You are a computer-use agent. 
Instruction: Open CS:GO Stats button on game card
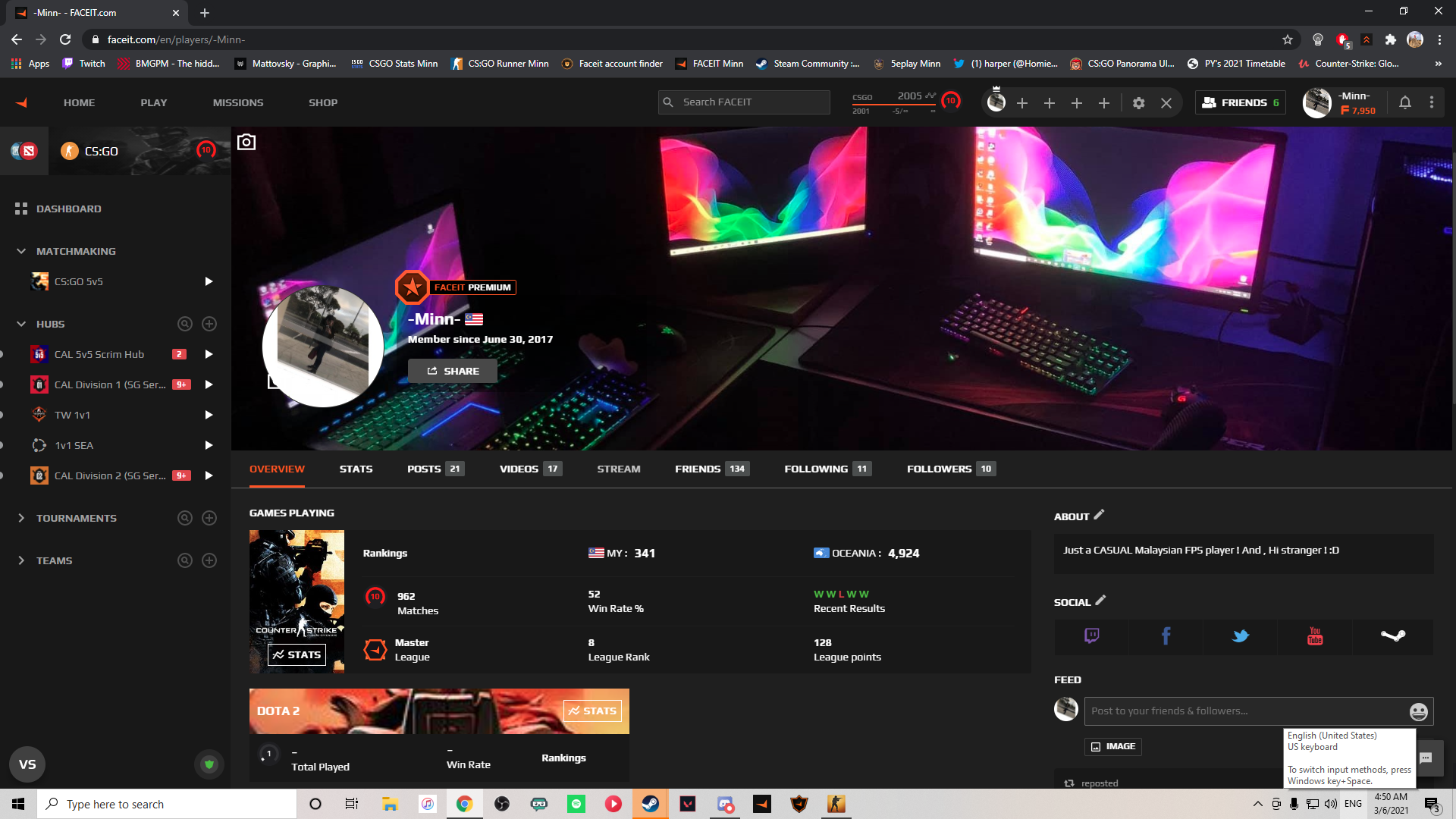pyautogui.click(x=297, y=654)
